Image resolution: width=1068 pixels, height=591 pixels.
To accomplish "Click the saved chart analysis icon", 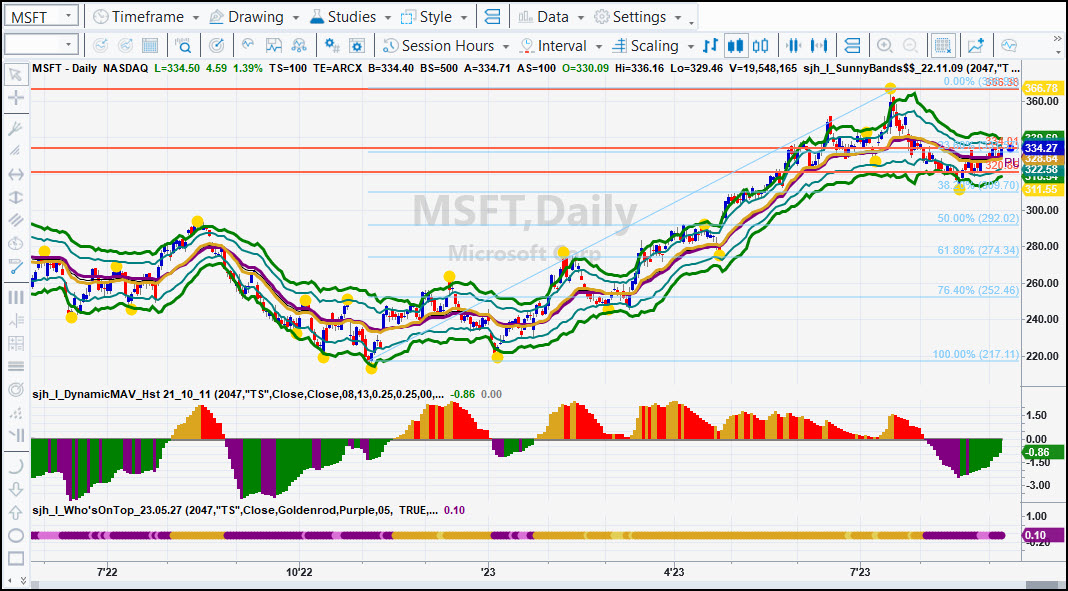I will [274, 46].
